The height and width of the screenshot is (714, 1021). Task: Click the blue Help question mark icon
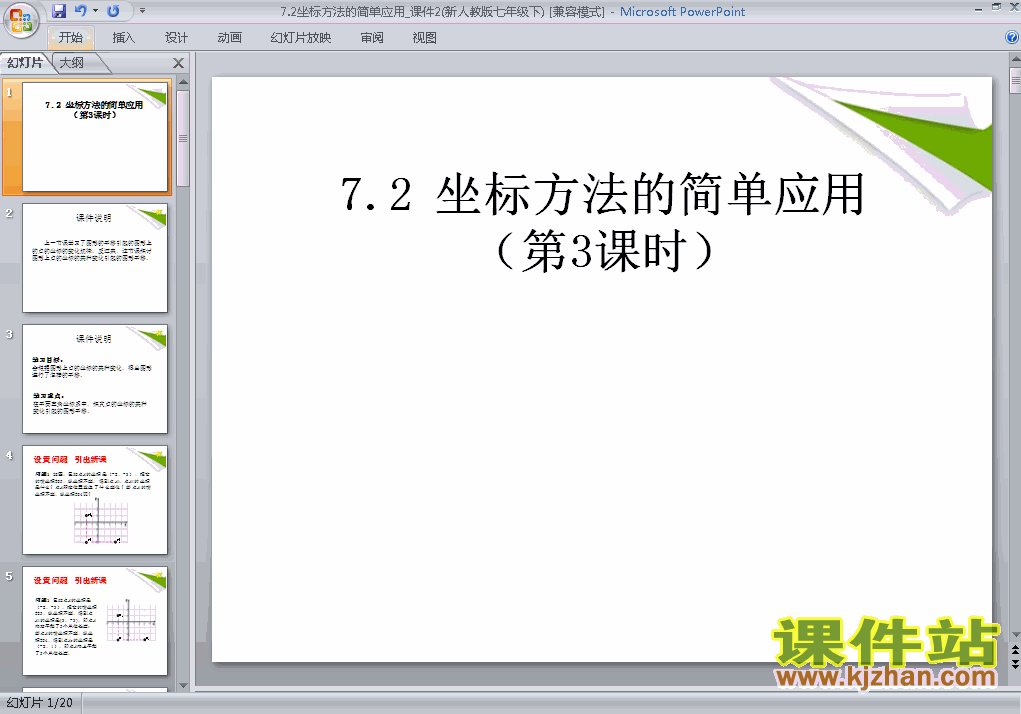click(x=1012, y=38)
